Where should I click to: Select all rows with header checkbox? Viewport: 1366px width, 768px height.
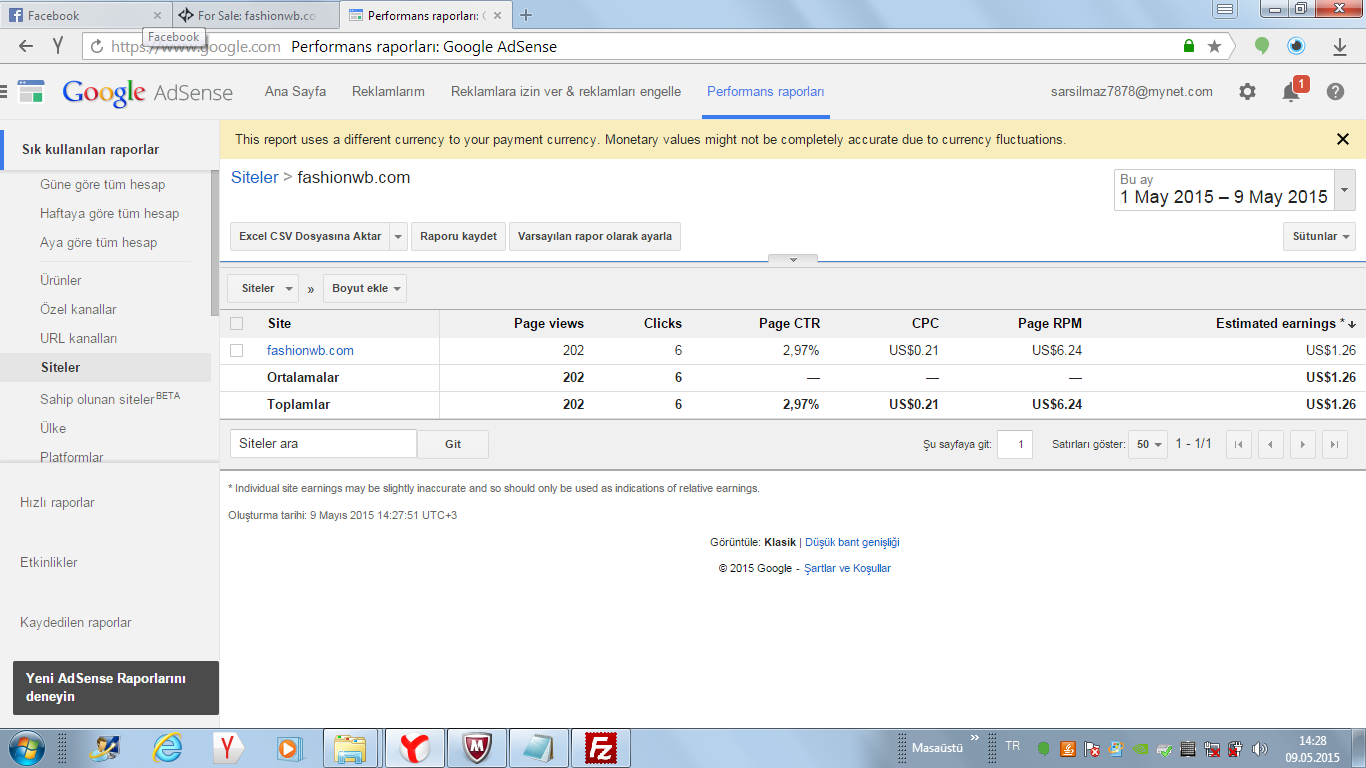pos(237,323)
